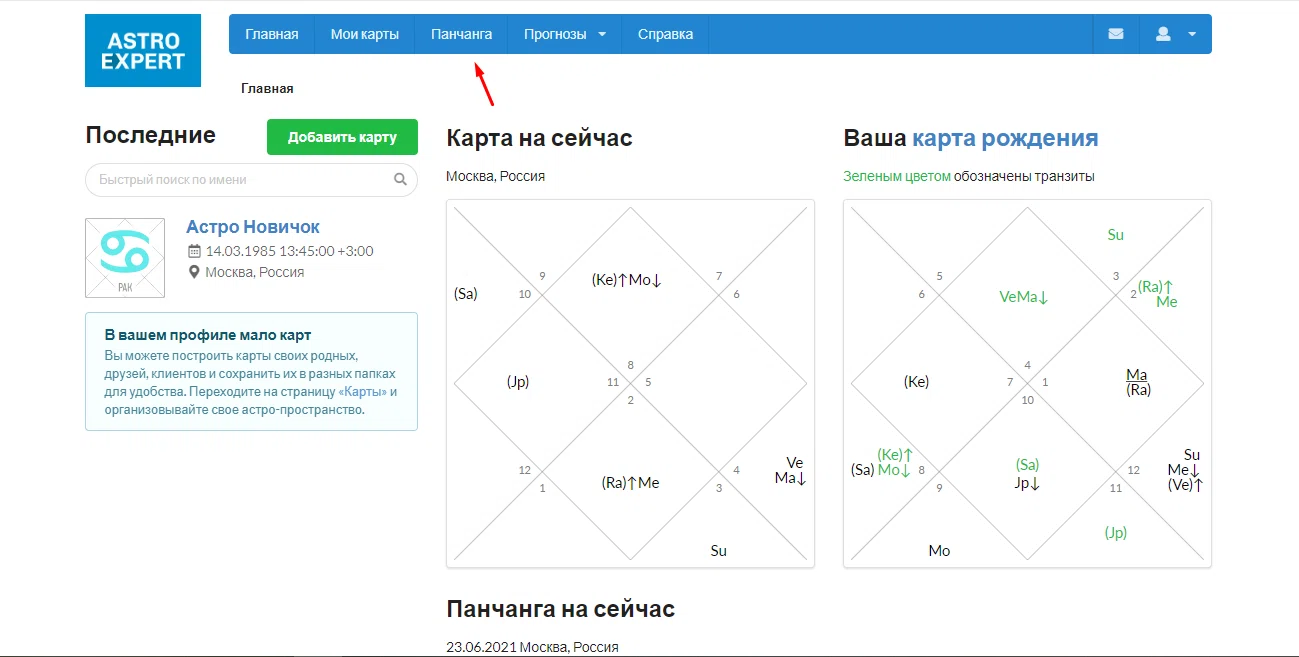Click the location pin beside Москва, Россия
Screen dimensions: 1299x657
pos(194,272)
